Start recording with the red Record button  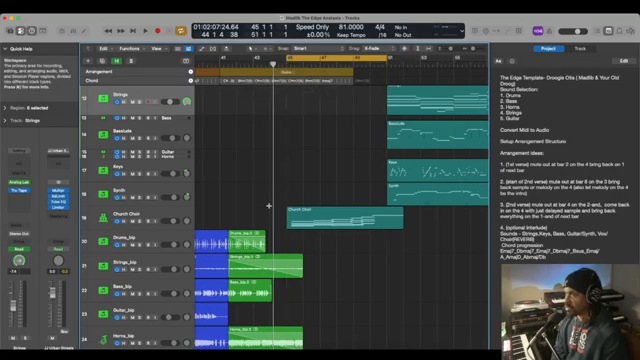coord(158,31)
